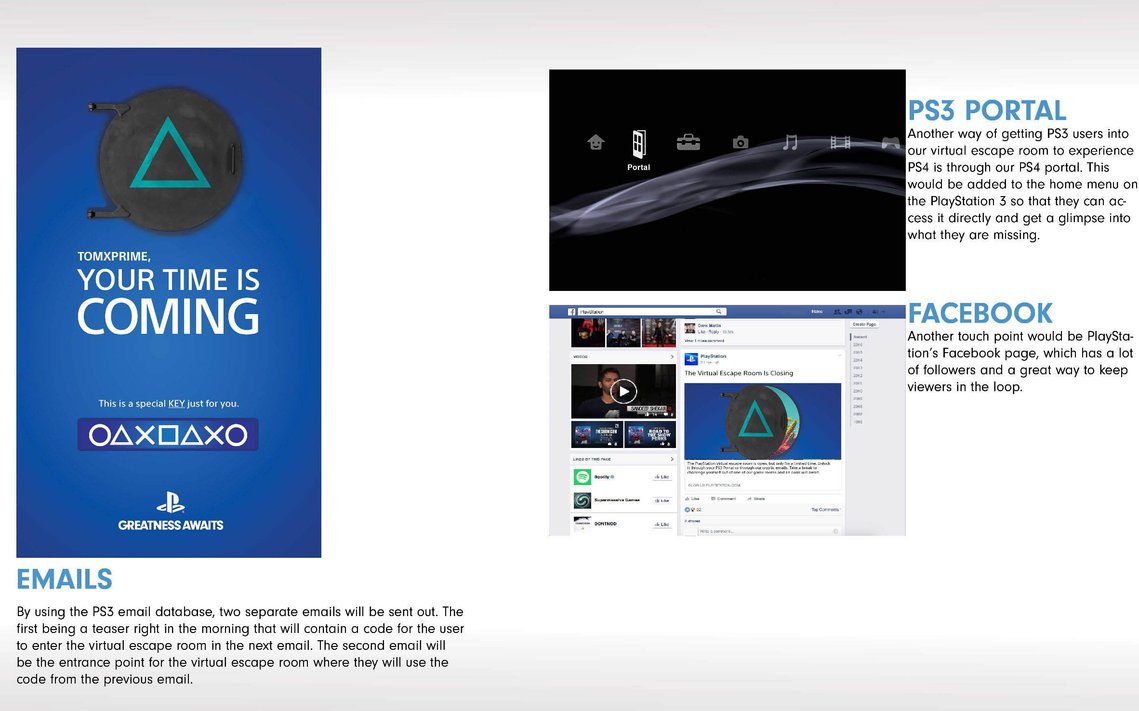Click the "TOMXPRIME," greeting text
The width and height of the screenshot is (1139, 711).
pos(114,256)
